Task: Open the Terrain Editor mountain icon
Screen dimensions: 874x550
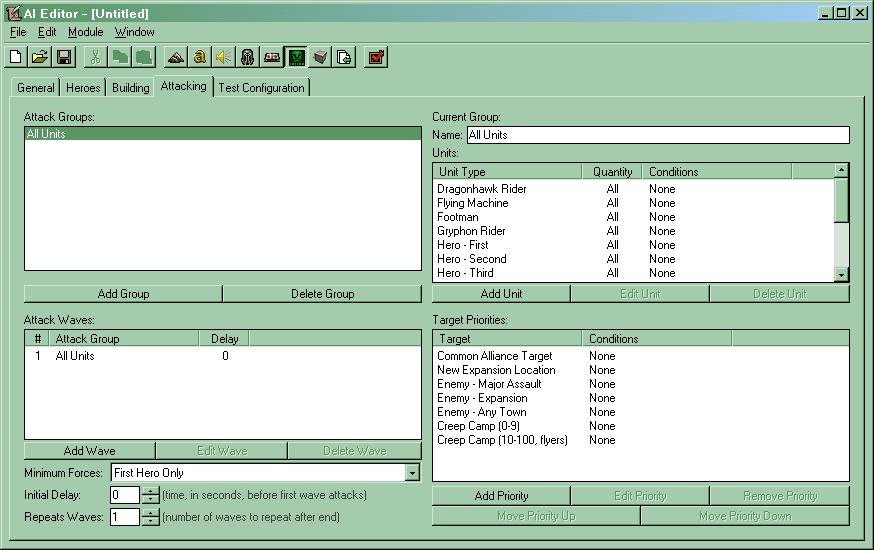Action: pos(176,57)
